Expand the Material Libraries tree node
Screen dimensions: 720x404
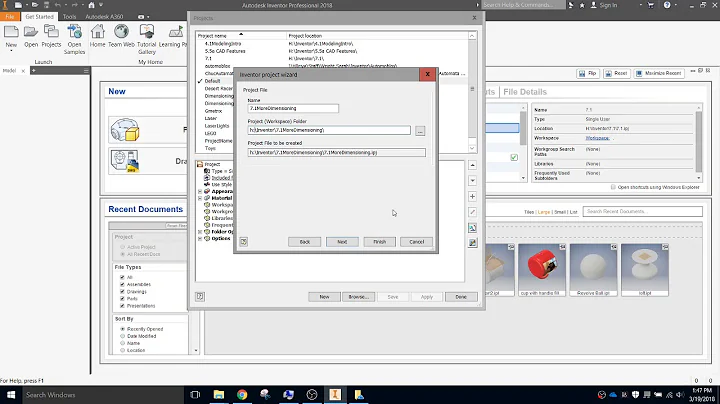click(200, 198)
